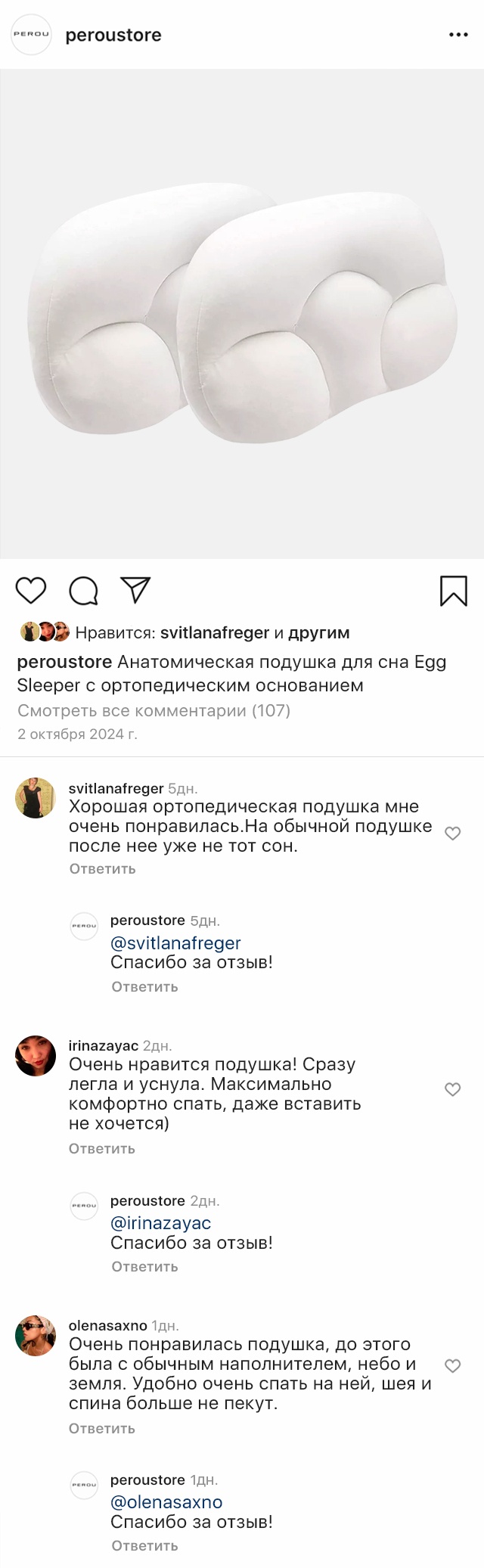This screenshot has width=484, height=1568.
Task: Expand all comments (107) link
Action: [154, 710]
